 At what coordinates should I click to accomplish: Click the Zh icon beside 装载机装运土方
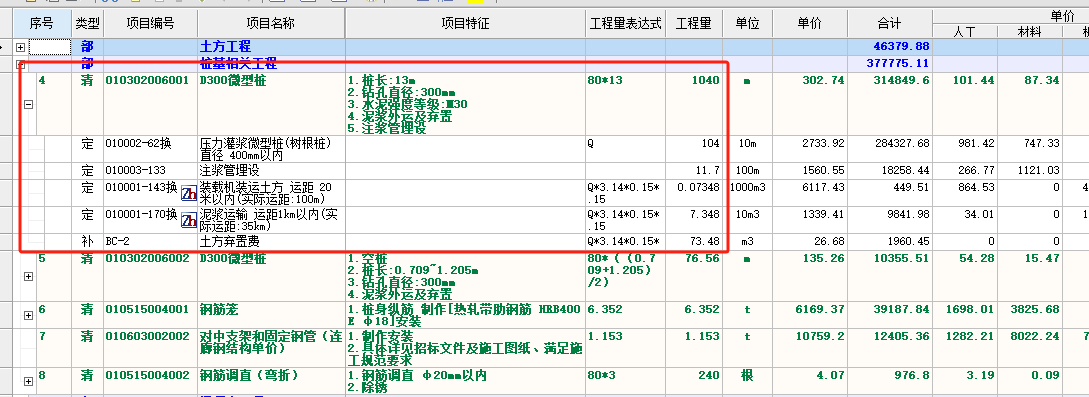(189, 193)
